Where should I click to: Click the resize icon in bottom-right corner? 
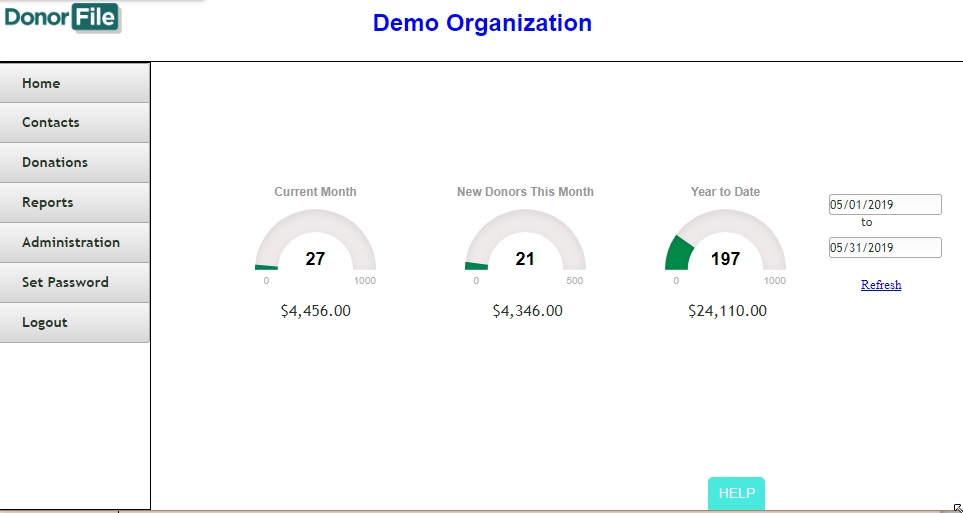956,508
